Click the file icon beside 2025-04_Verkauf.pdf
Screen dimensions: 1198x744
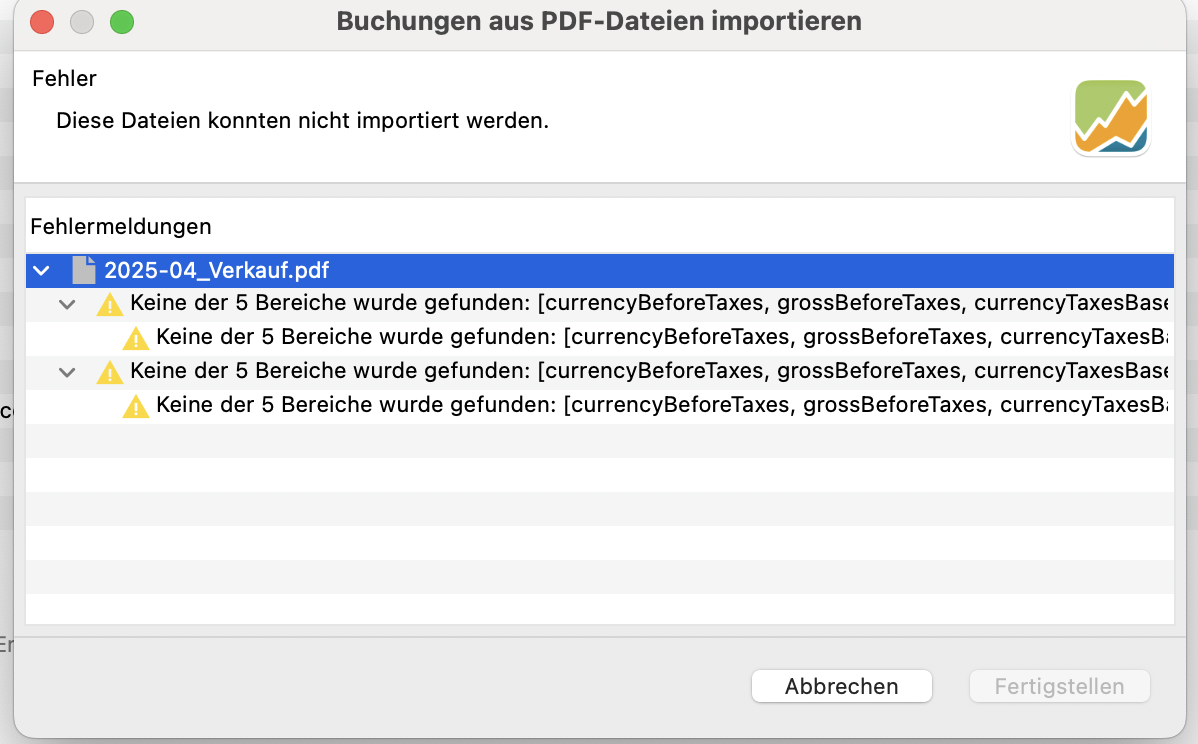[x=84, y=270]
